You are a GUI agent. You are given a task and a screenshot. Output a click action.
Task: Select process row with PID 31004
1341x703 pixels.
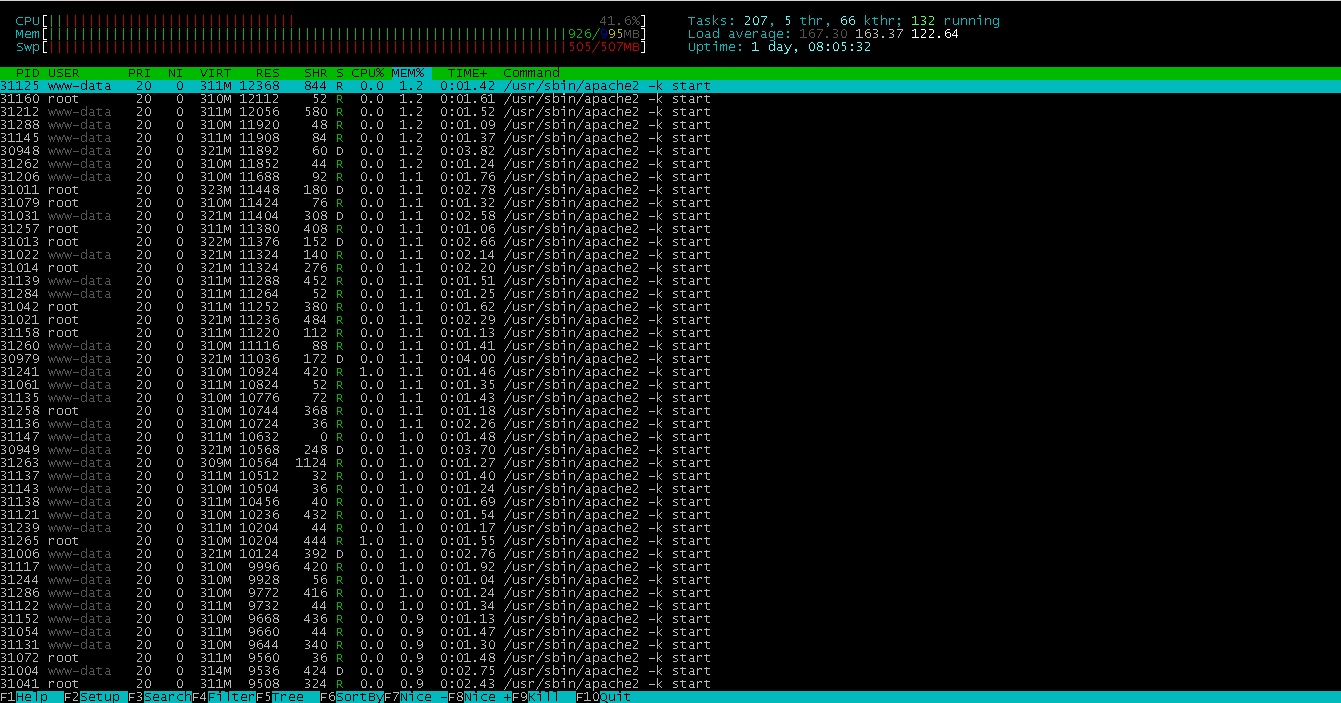coord(670,671)
